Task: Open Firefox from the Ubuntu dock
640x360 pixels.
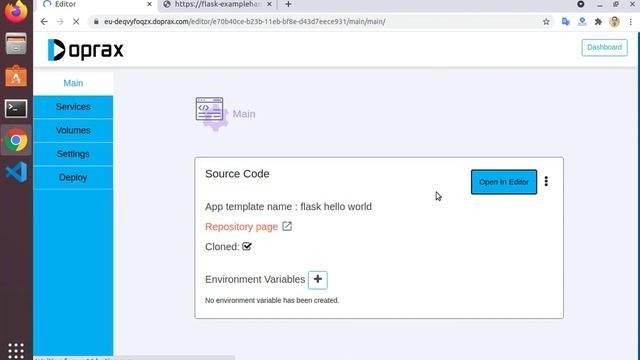Action: point(16,10)
